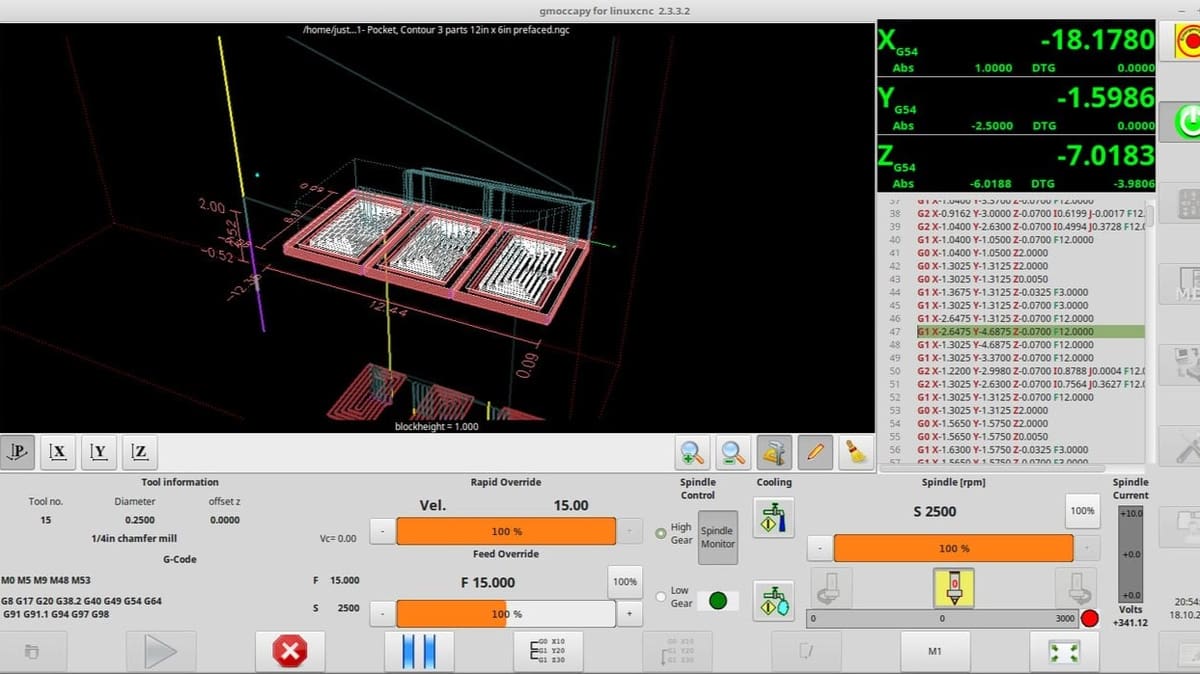Select the Y axis view button
Image resolution: width=1200 pixels, height=674 pixels.
(x=99, y=452)
